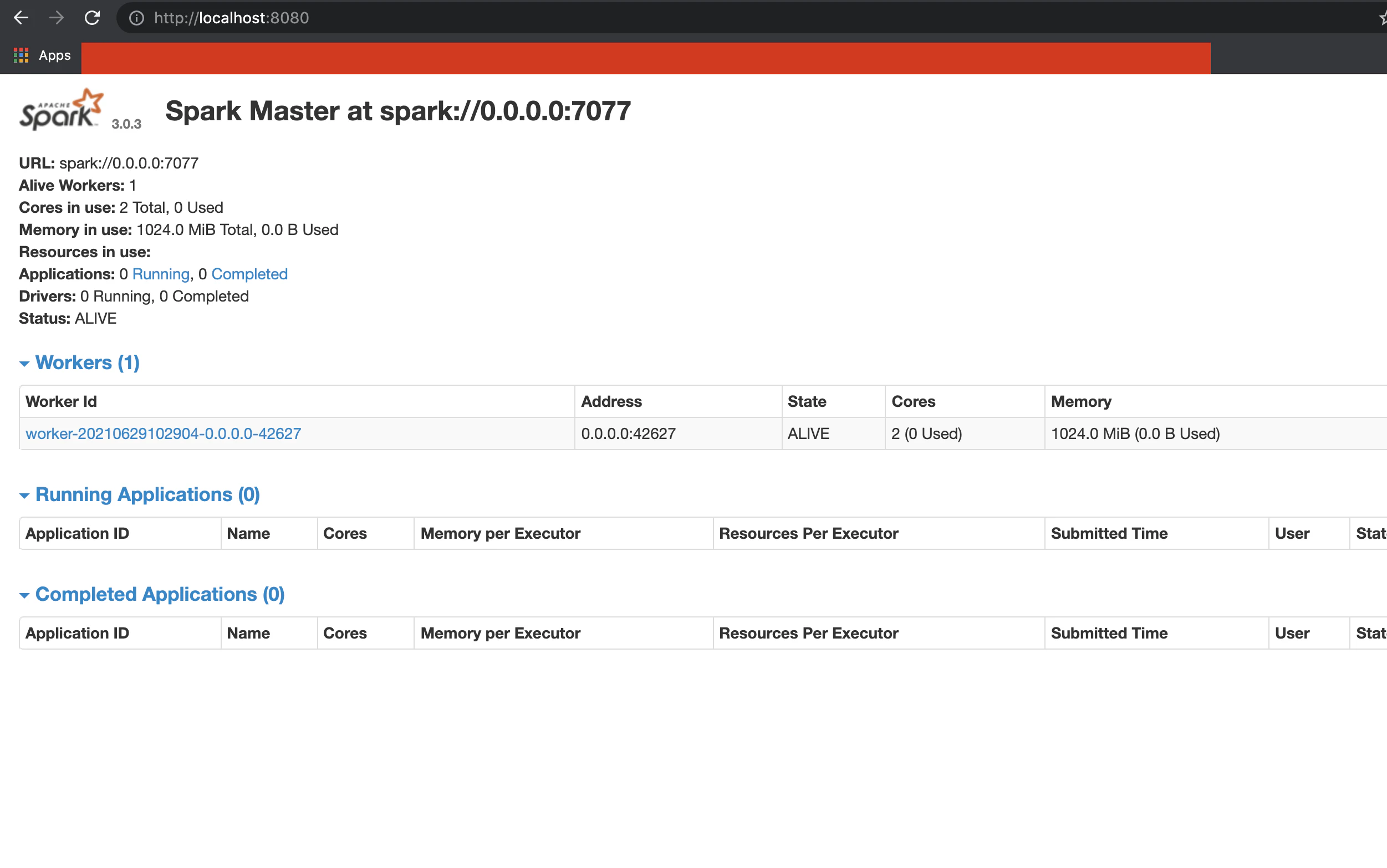Image resolution: width=1387 pixels, height=868 pixels.
Task: Click "Cores in use: 2 Total, 0 Used"
Action: coord(121,208)
